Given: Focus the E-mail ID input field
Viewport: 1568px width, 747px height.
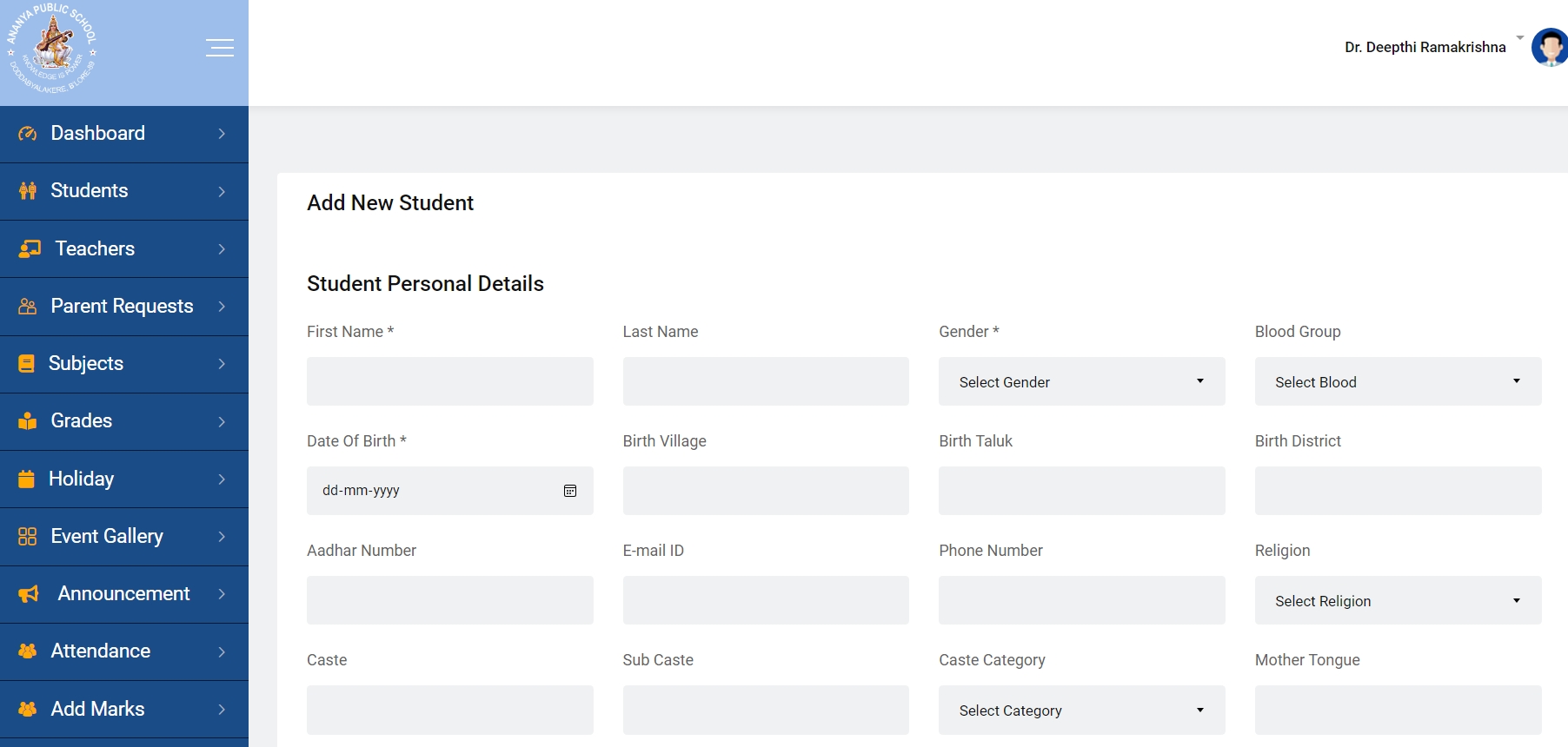Looking at the screenshot, I should coord(766,600).
